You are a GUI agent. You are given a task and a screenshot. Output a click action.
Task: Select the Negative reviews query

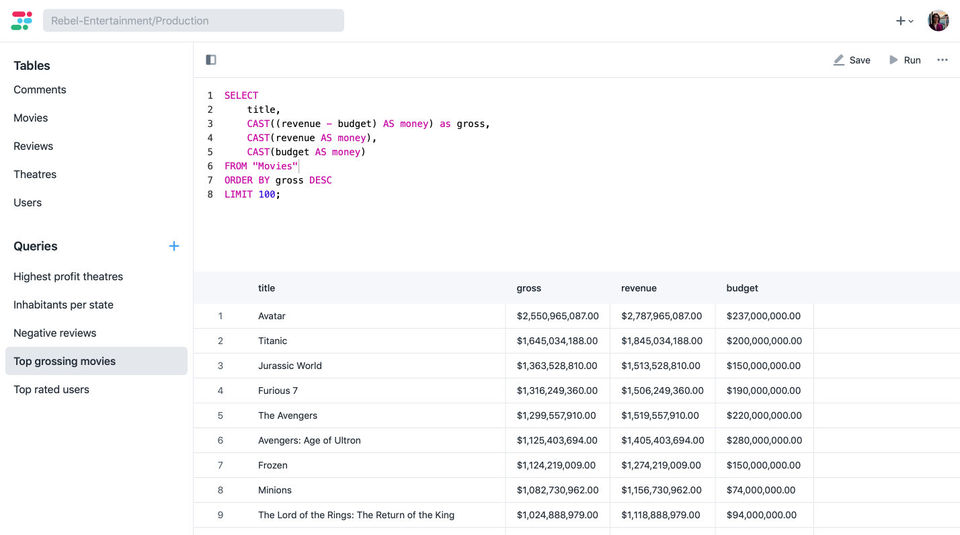pos(55,333)
